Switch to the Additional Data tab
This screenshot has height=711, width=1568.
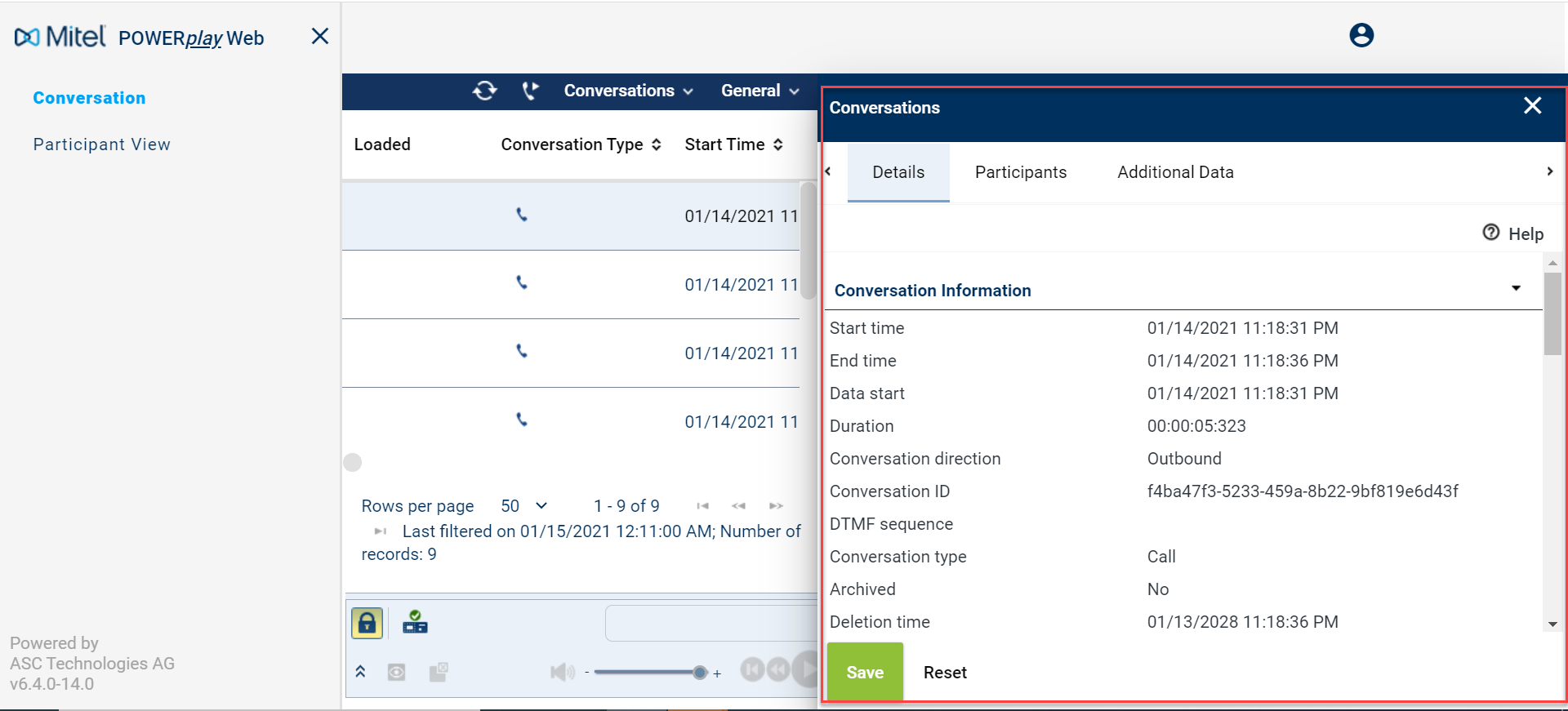click(1175, 172)
